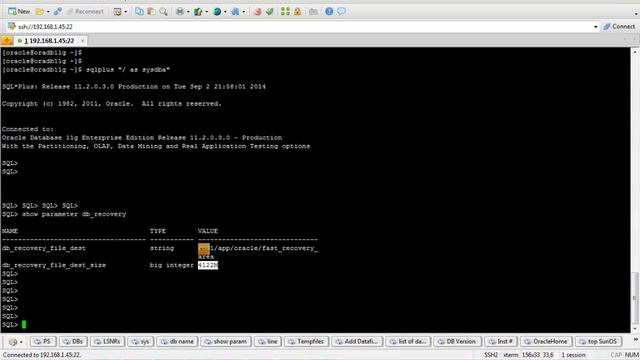The width and height of the screenshot is (640, 360).
Task: Close the 192.168.1.45:22 tab
Action: (x=82, y=41)
